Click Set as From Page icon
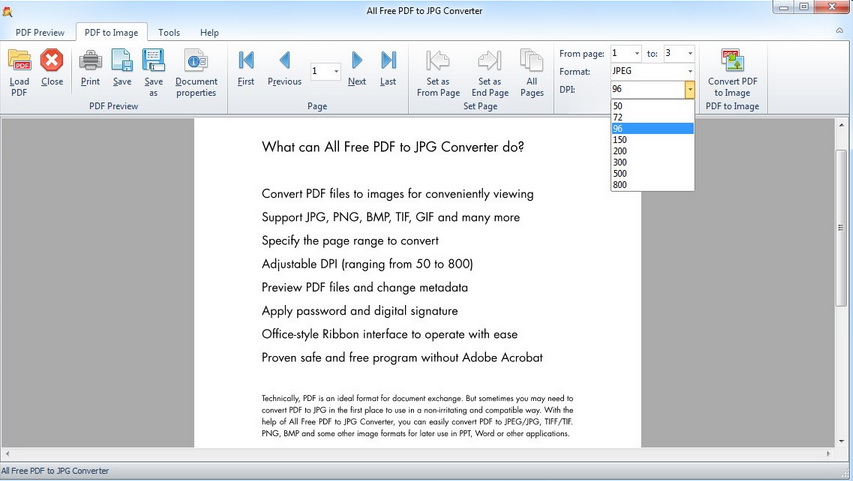Viewport: 853px width, 481px height. click(438, 60)
